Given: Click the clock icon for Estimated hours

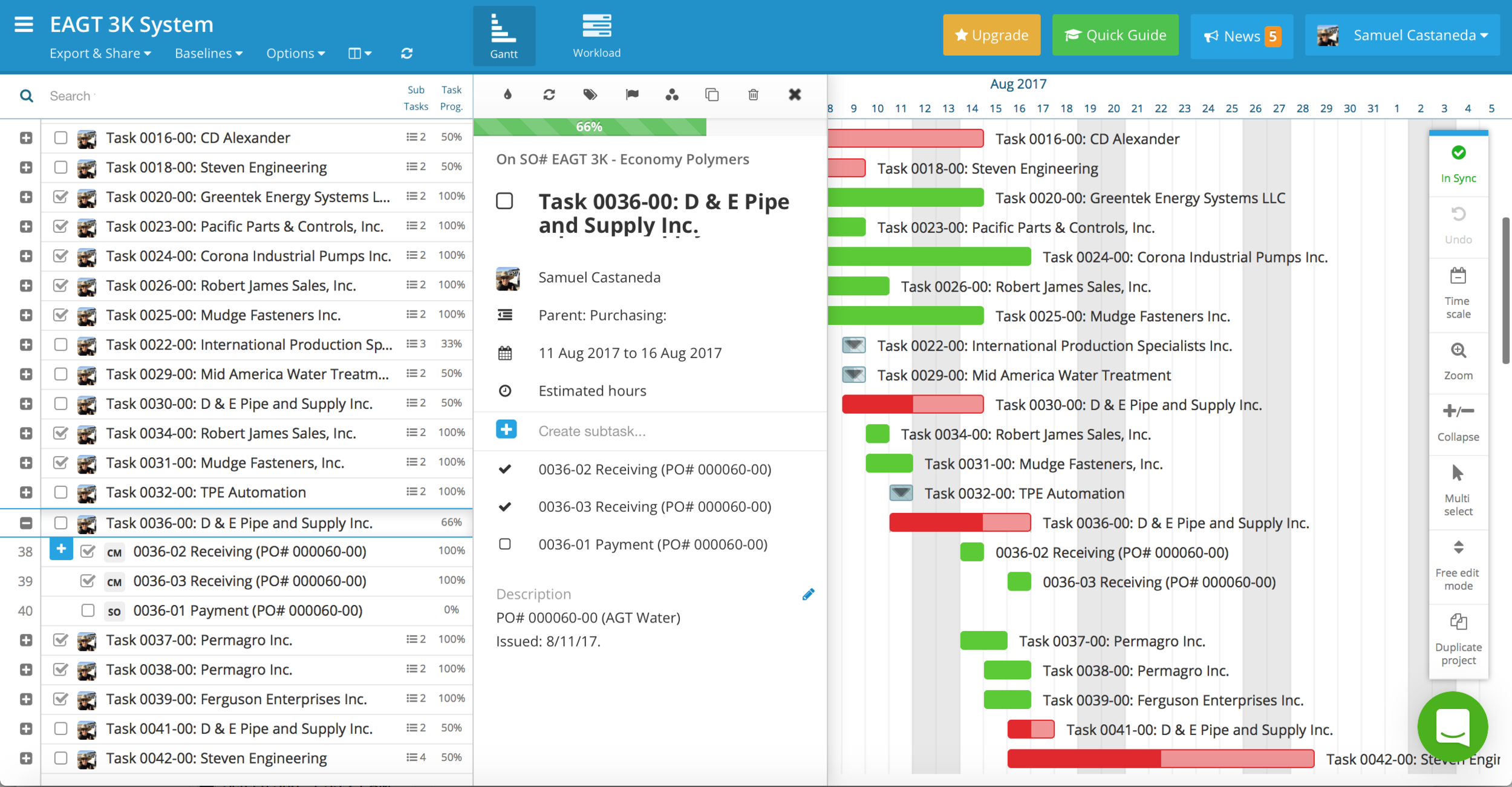Looking at the screenshot, I should coord(505,391).
